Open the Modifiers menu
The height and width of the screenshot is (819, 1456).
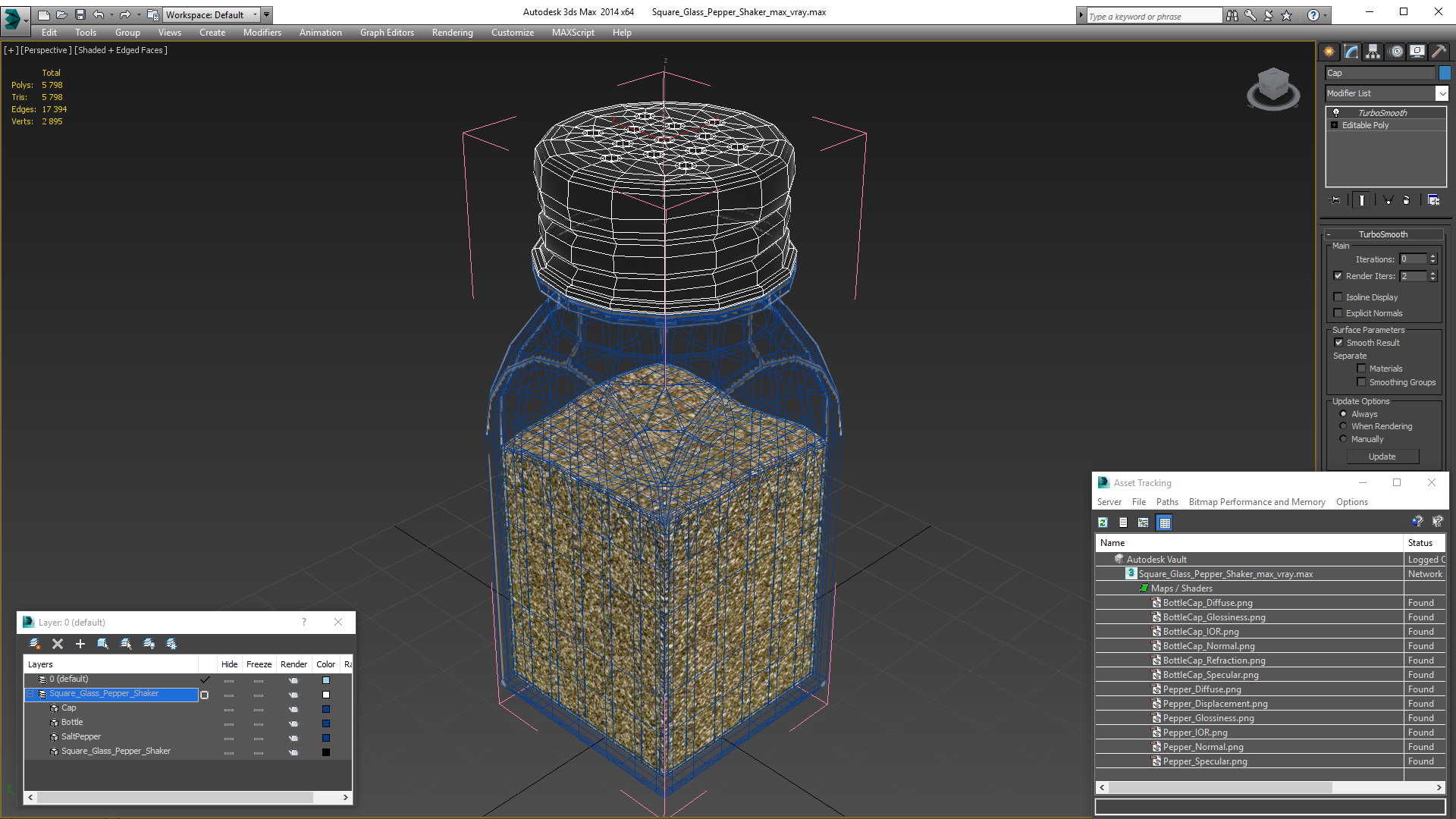(262, 33)
